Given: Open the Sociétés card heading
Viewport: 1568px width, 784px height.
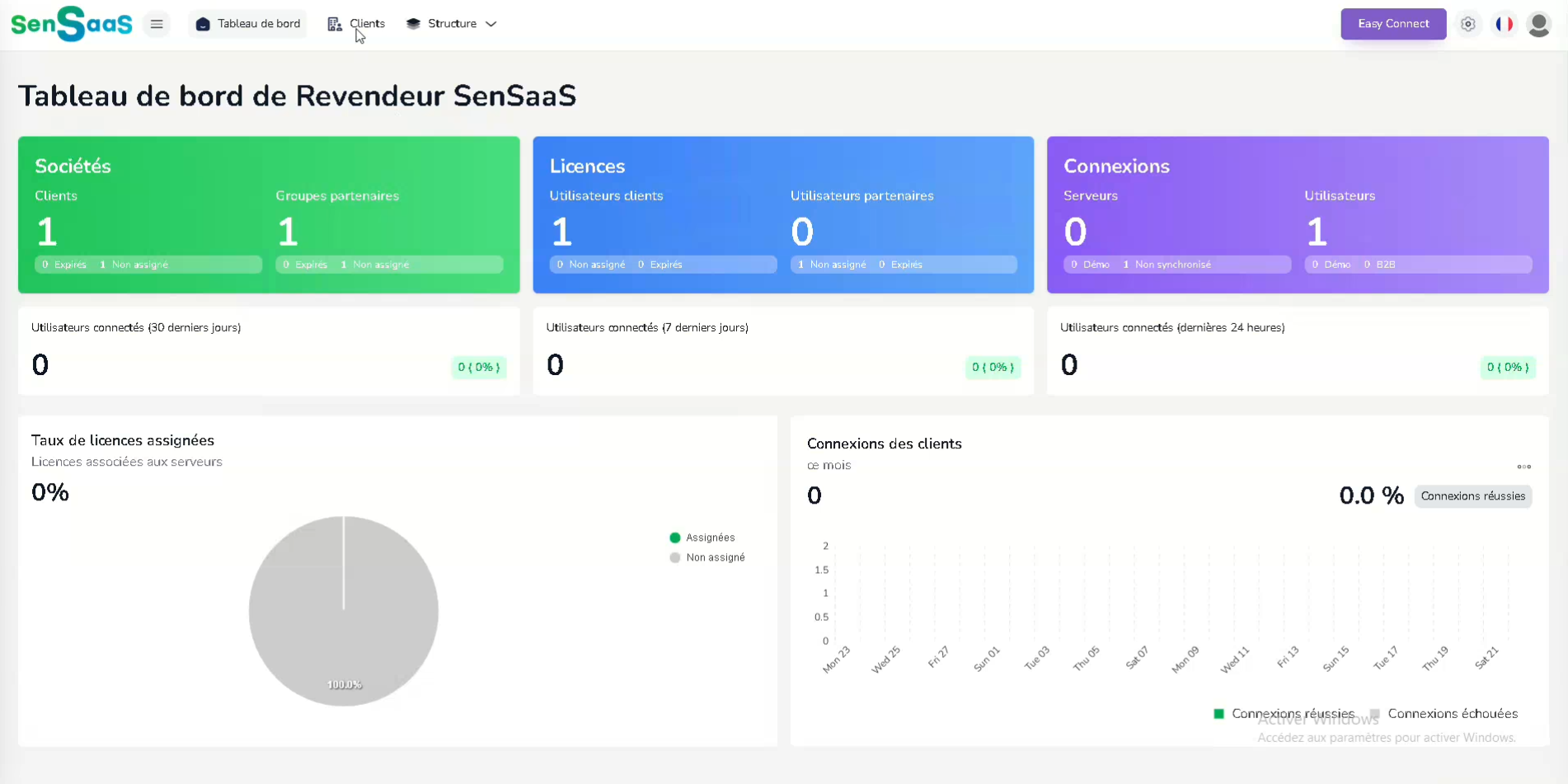Looking at the screenshot, I should (73, 166).
